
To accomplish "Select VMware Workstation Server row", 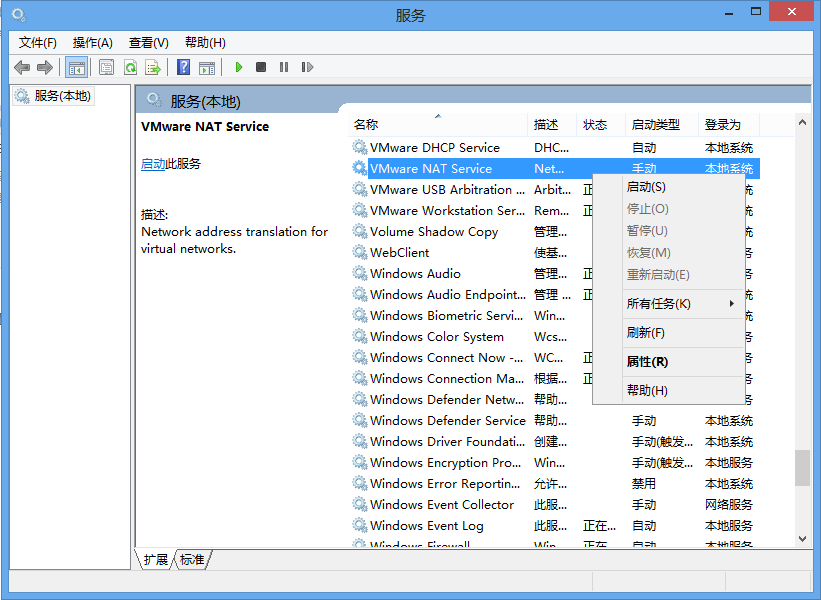I will tap(470, 210).
